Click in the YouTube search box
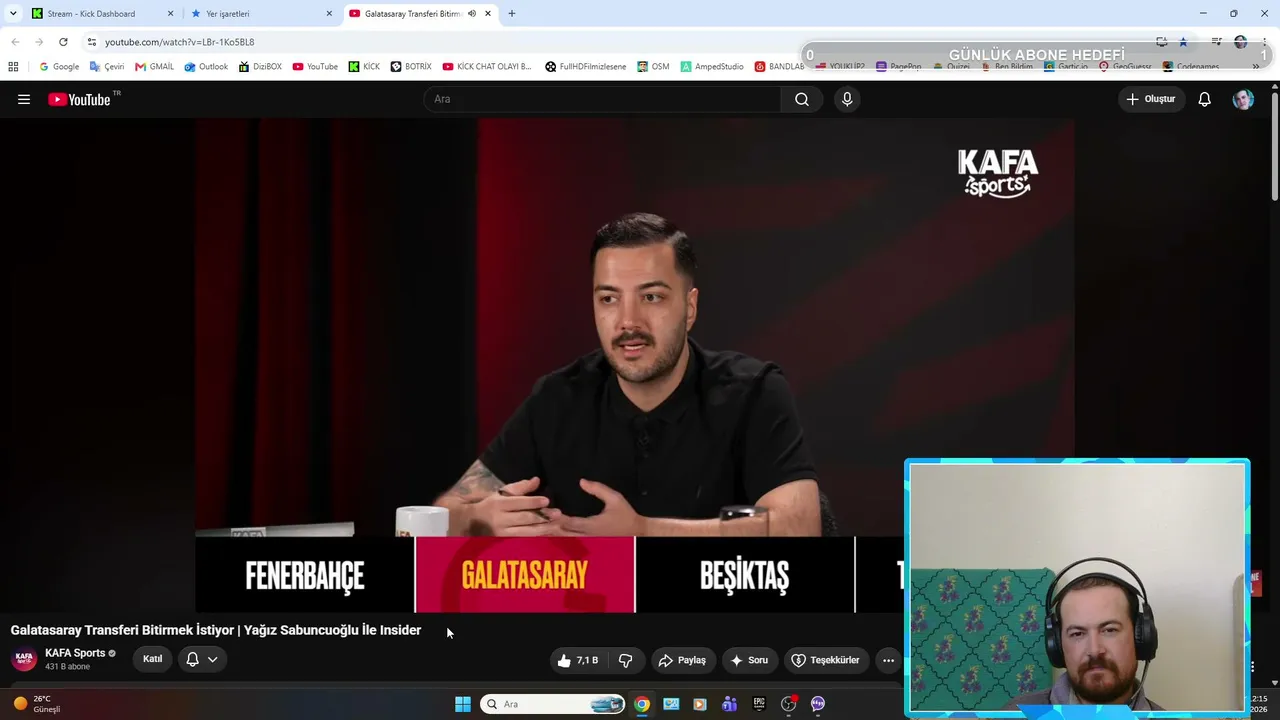 [x=602, y=99]
